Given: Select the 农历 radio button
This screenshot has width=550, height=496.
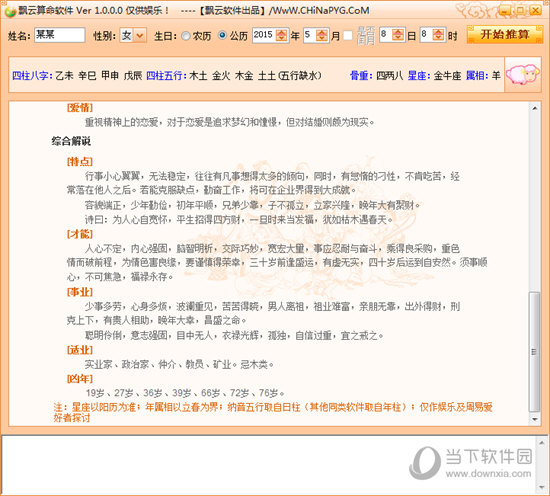Looking at the screenshot, I should (x=186, y=36).
